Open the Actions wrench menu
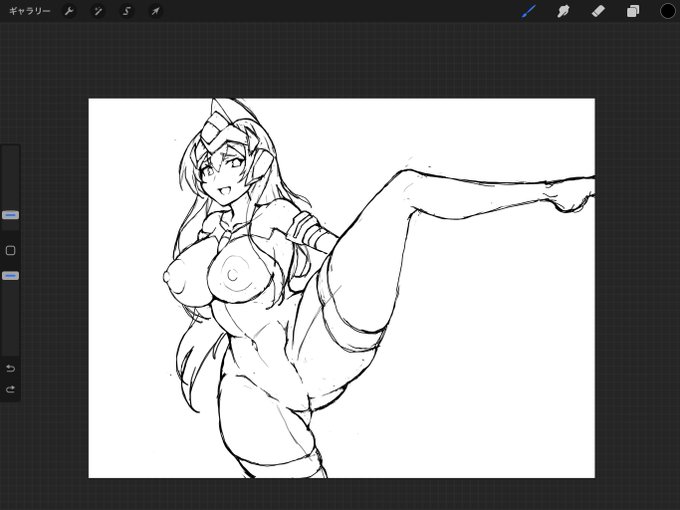This screenshot has width=680, height=510. [x=69, y=11]
